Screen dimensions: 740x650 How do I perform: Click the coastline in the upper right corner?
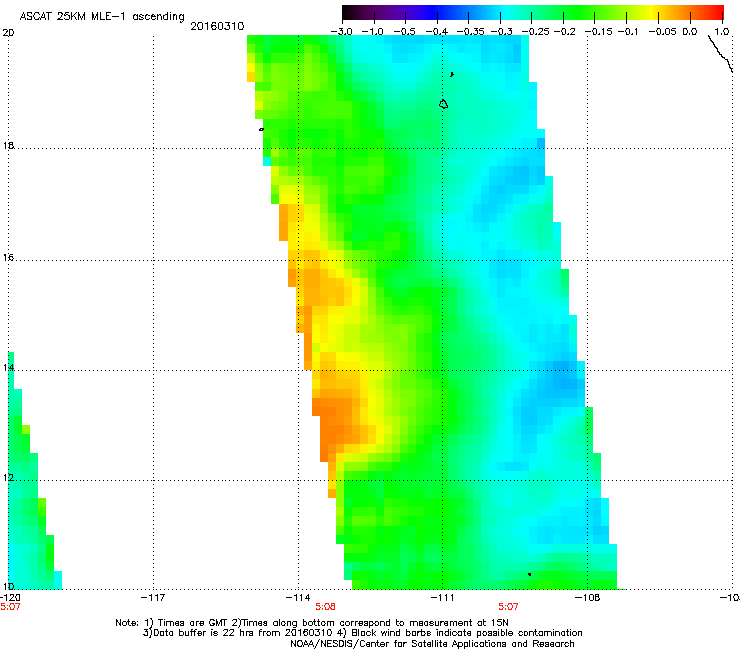pos(720,53)
